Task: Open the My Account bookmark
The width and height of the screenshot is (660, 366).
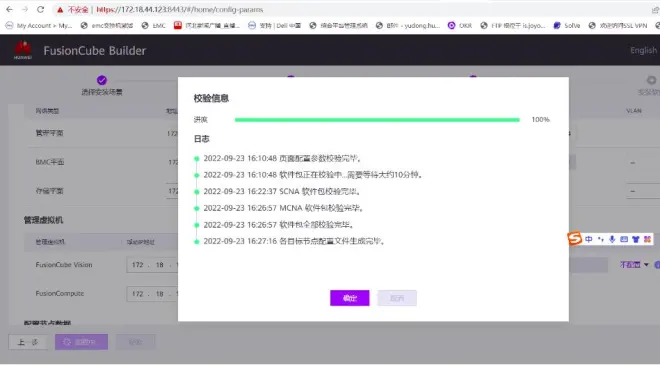Action: point(39,26)
